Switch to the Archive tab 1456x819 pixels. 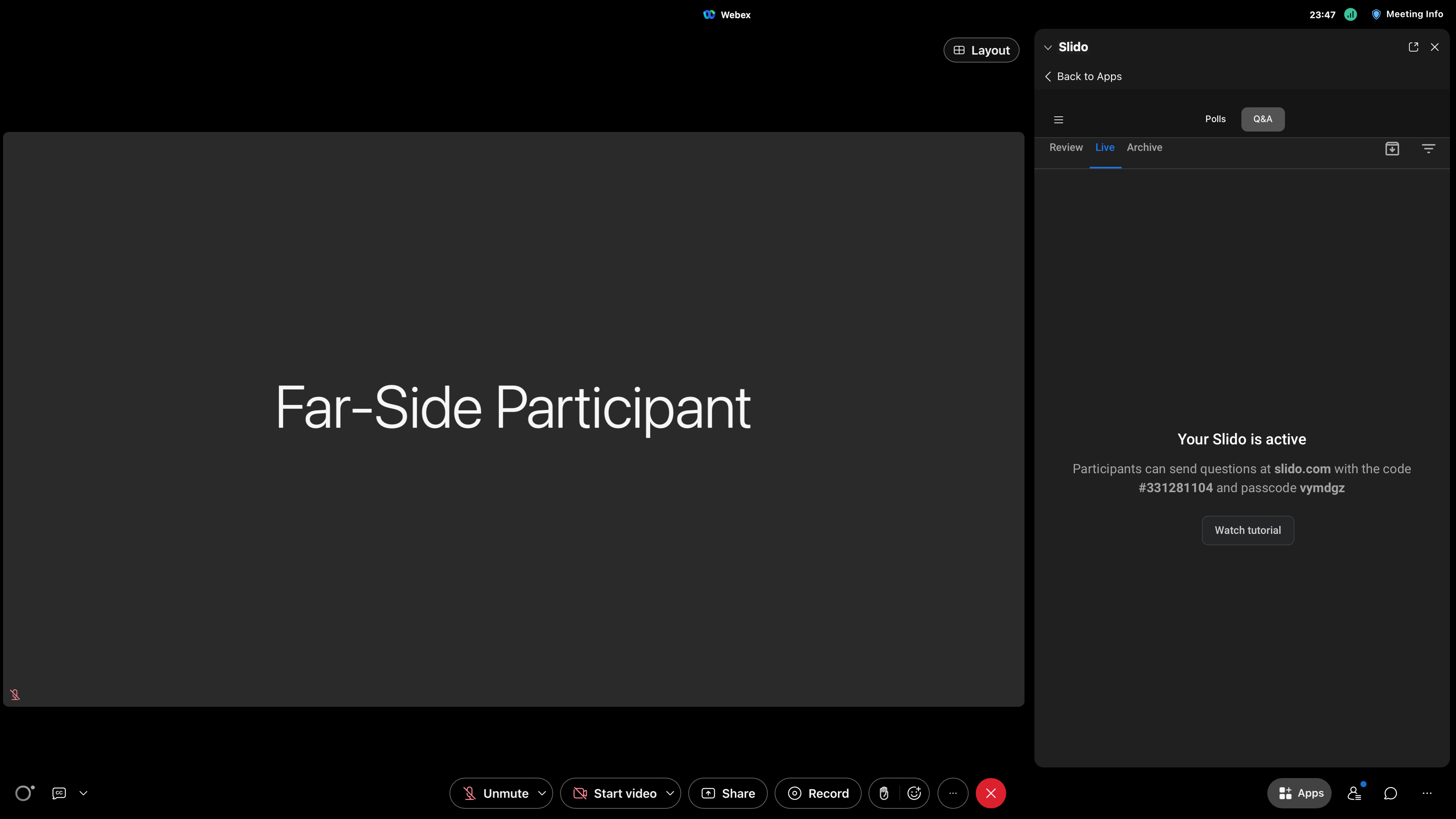(x=1145, y=147)
